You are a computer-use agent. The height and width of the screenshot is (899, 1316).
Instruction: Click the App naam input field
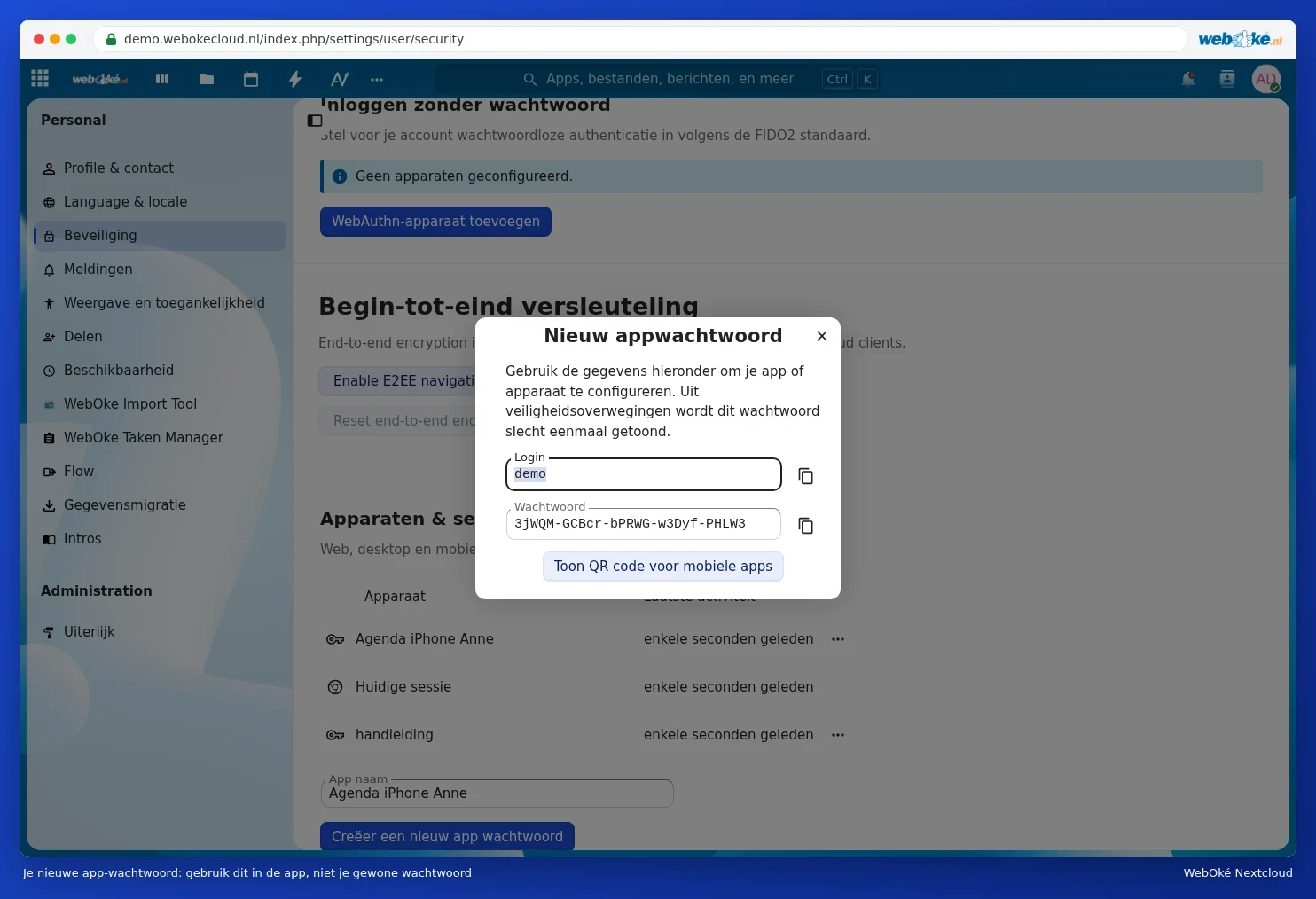click(x=497, y=793)
